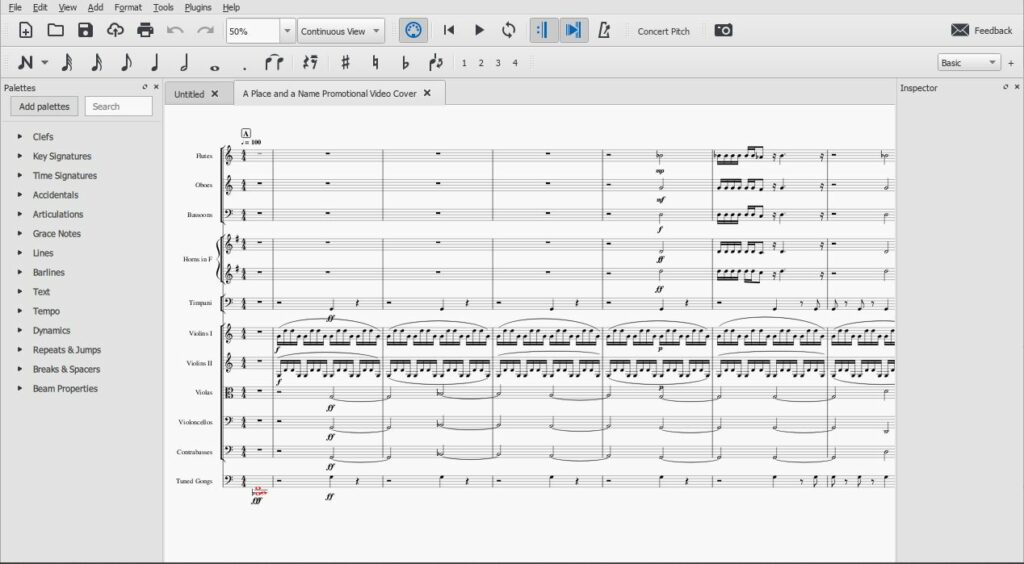Undo the last action
Screen dimensions: 1024x564
175,31
